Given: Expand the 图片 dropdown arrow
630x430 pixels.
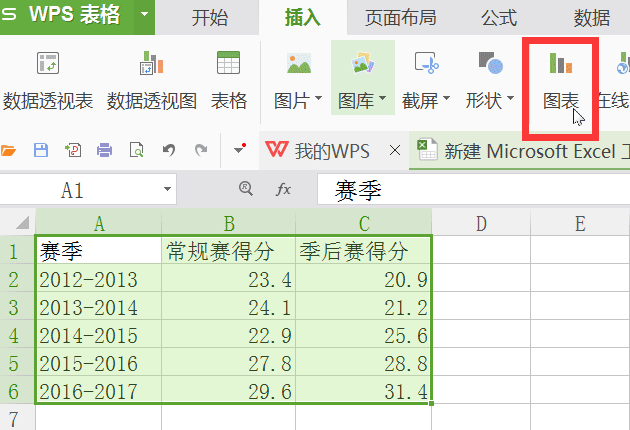Looking at the screenshot, I should pyautogui.click(x=318, y=98).
